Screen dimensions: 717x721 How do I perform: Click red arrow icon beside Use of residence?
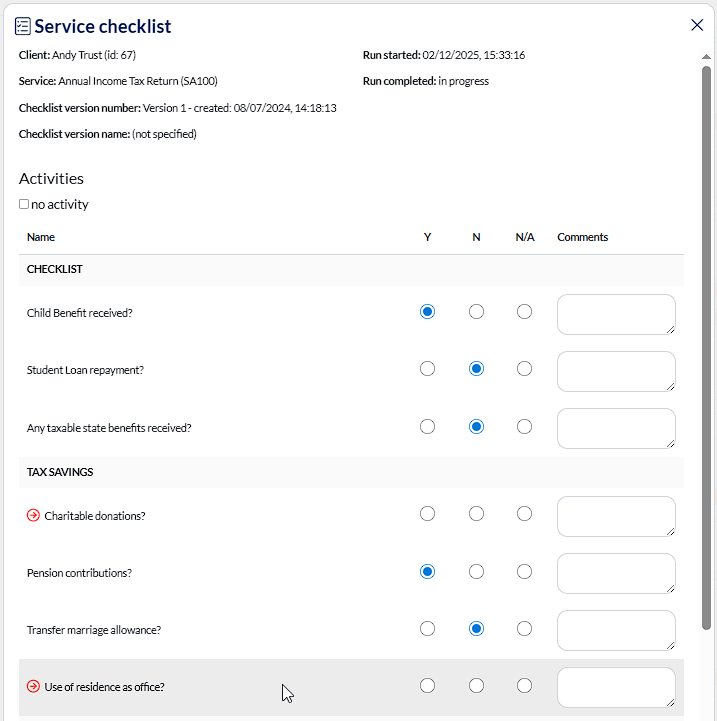33,687
